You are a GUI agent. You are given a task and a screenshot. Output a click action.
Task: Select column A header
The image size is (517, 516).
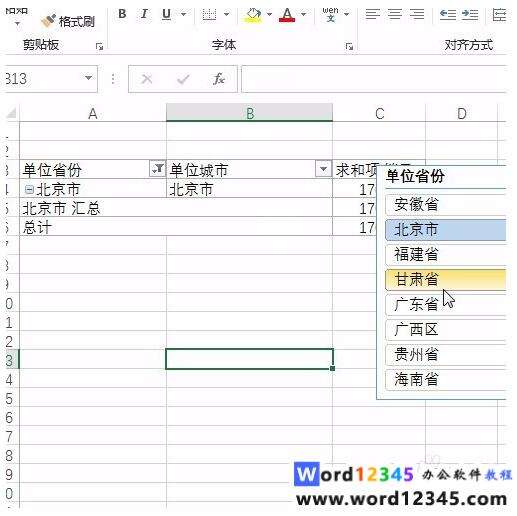[93, 113]
